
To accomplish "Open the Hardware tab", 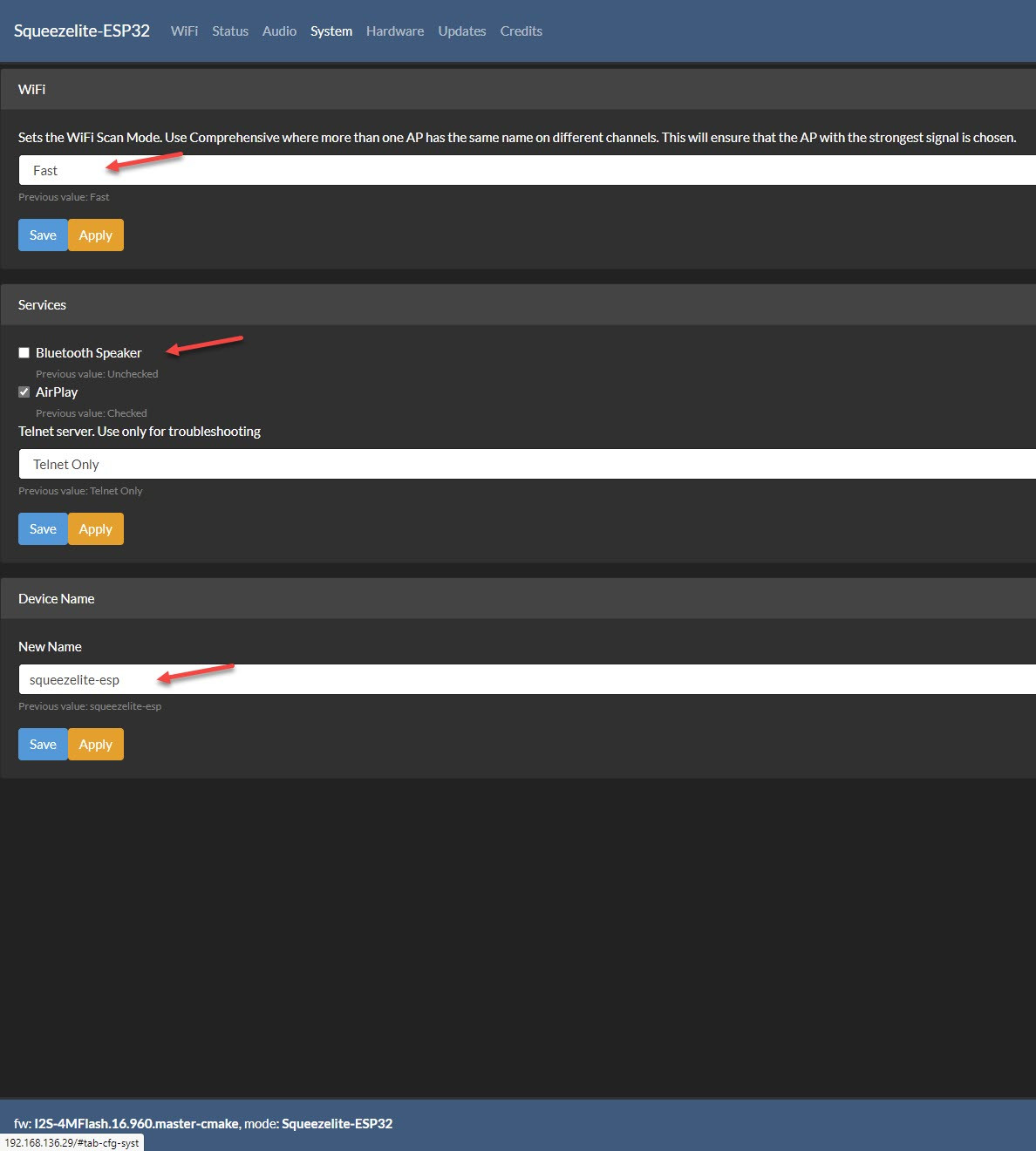I will tap(395, 31).
